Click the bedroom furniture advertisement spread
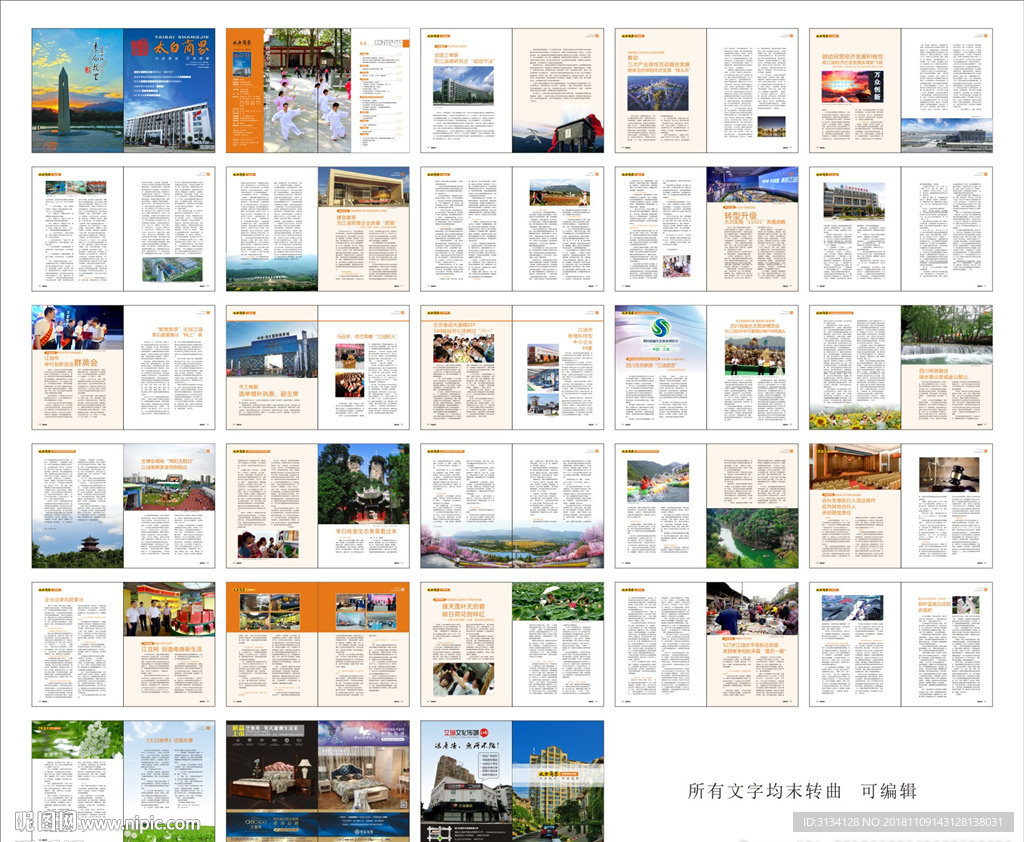 (317, 780)
